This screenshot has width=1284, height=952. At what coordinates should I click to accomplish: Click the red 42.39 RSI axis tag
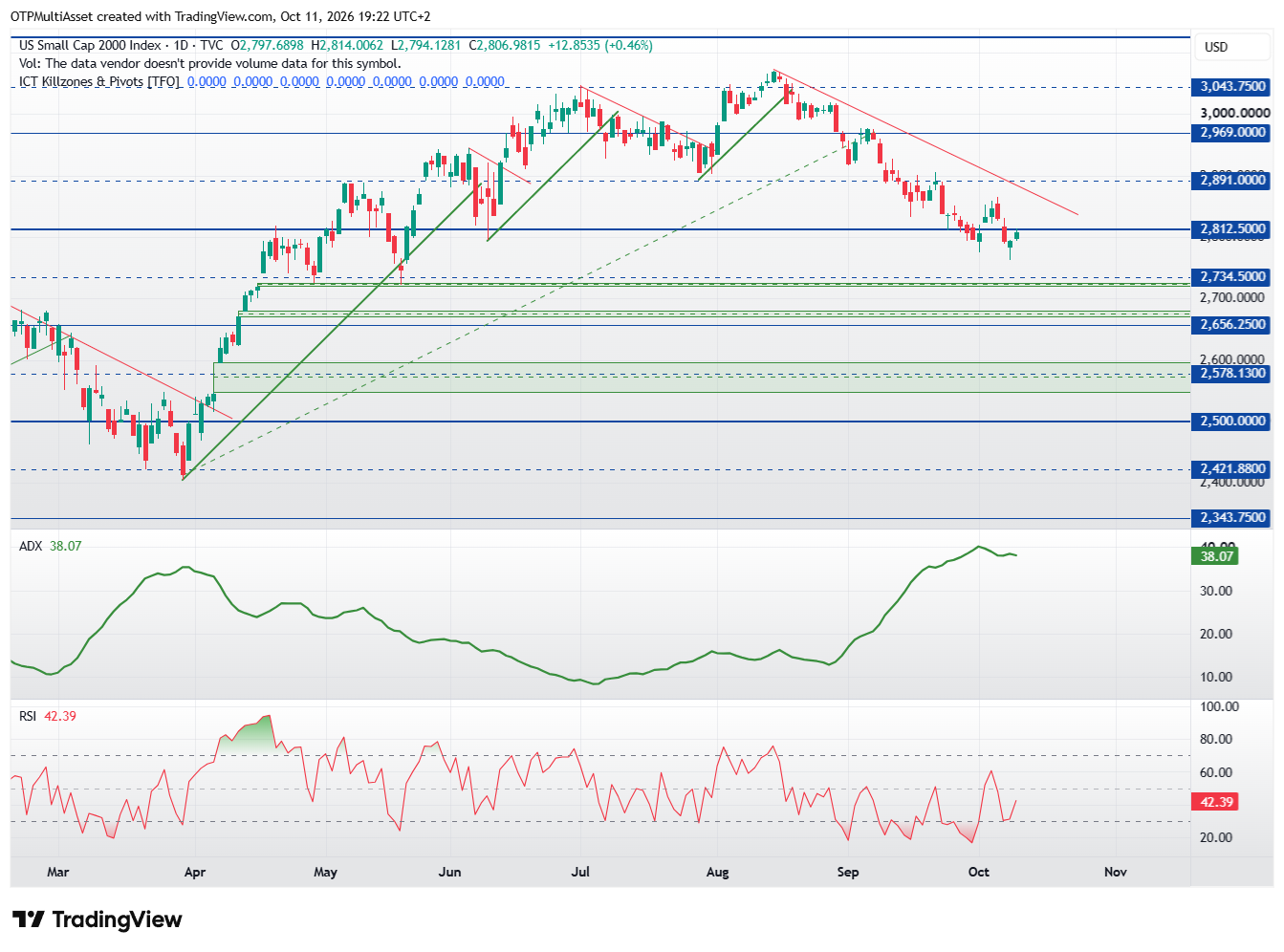pyautogui.click(x=1216, y=802)
